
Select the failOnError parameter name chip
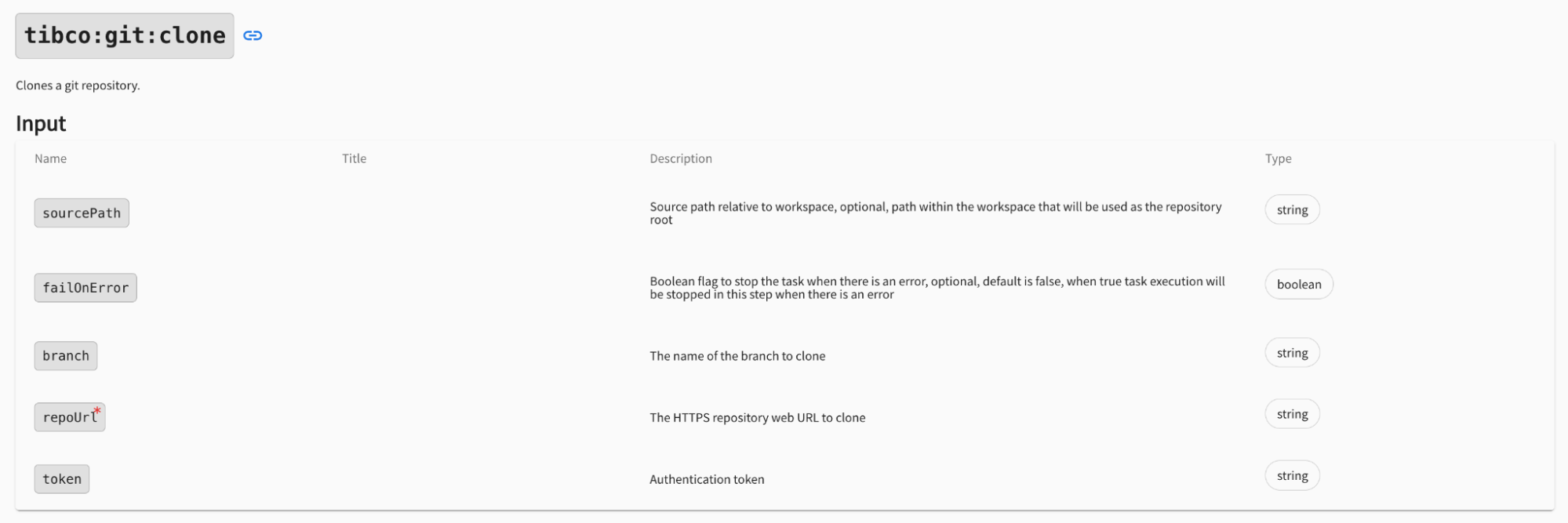click(x=85, y=288)
